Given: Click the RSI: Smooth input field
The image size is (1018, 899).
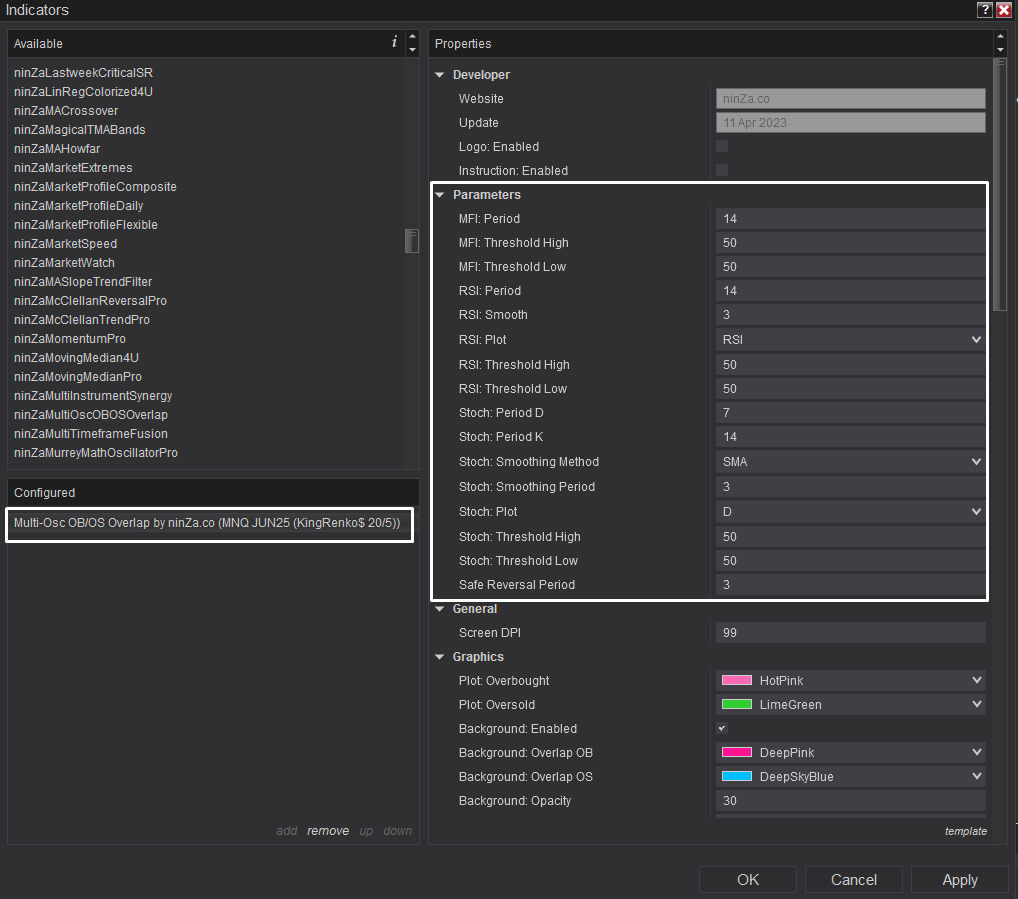Looking at the screenshot, I should coord(850,315).
